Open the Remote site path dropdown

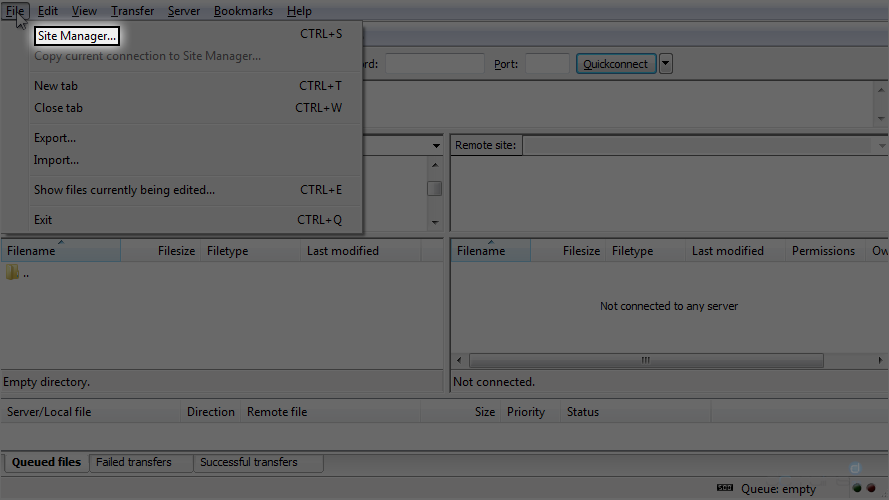point(882,146)
